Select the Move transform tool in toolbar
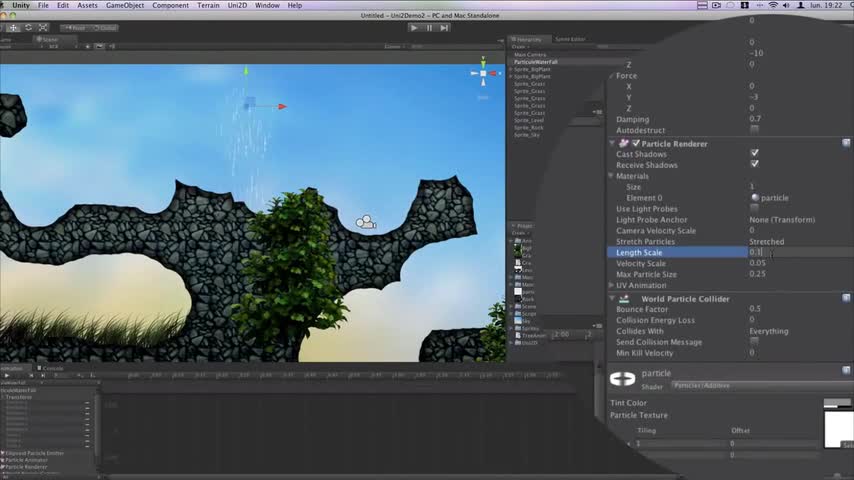 14,28
